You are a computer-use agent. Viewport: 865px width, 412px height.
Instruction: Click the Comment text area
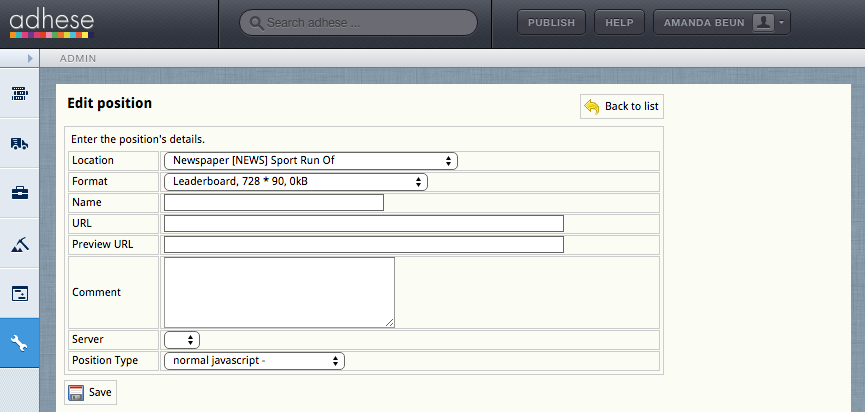click(279, 292)
